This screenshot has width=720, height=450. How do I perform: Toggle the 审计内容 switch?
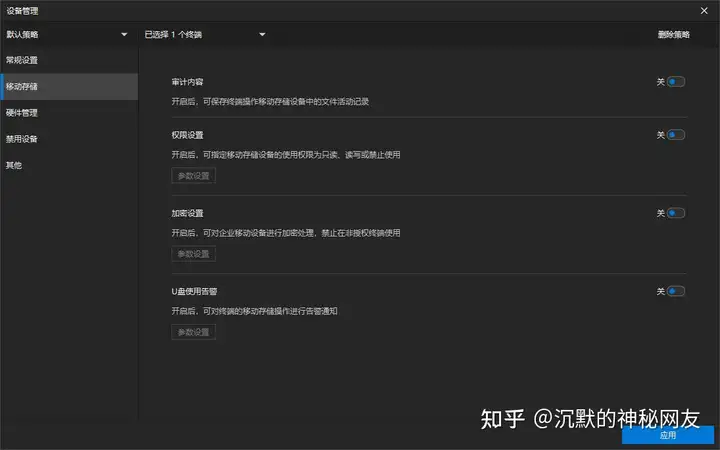tap(675, 82)
